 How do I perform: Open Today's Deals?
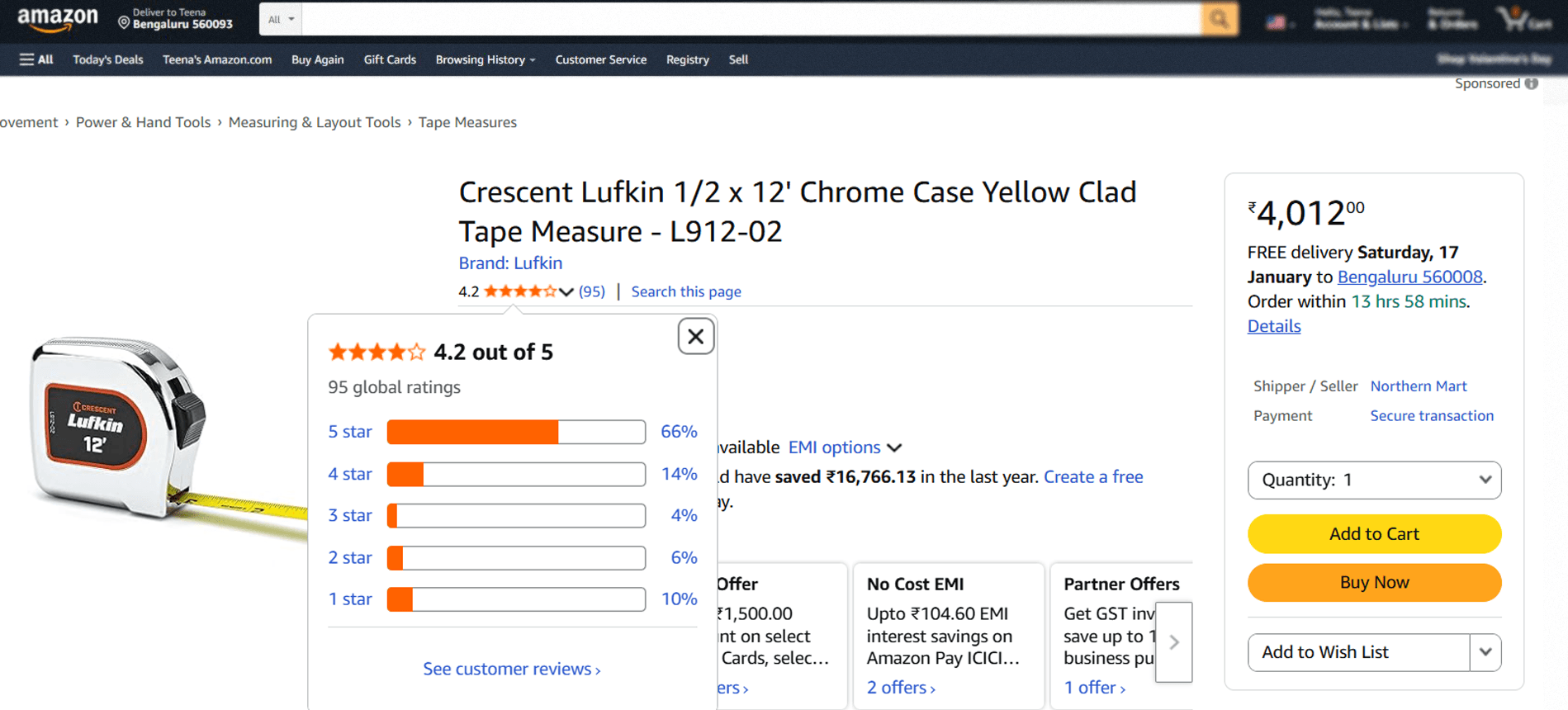tap(108, 59)
